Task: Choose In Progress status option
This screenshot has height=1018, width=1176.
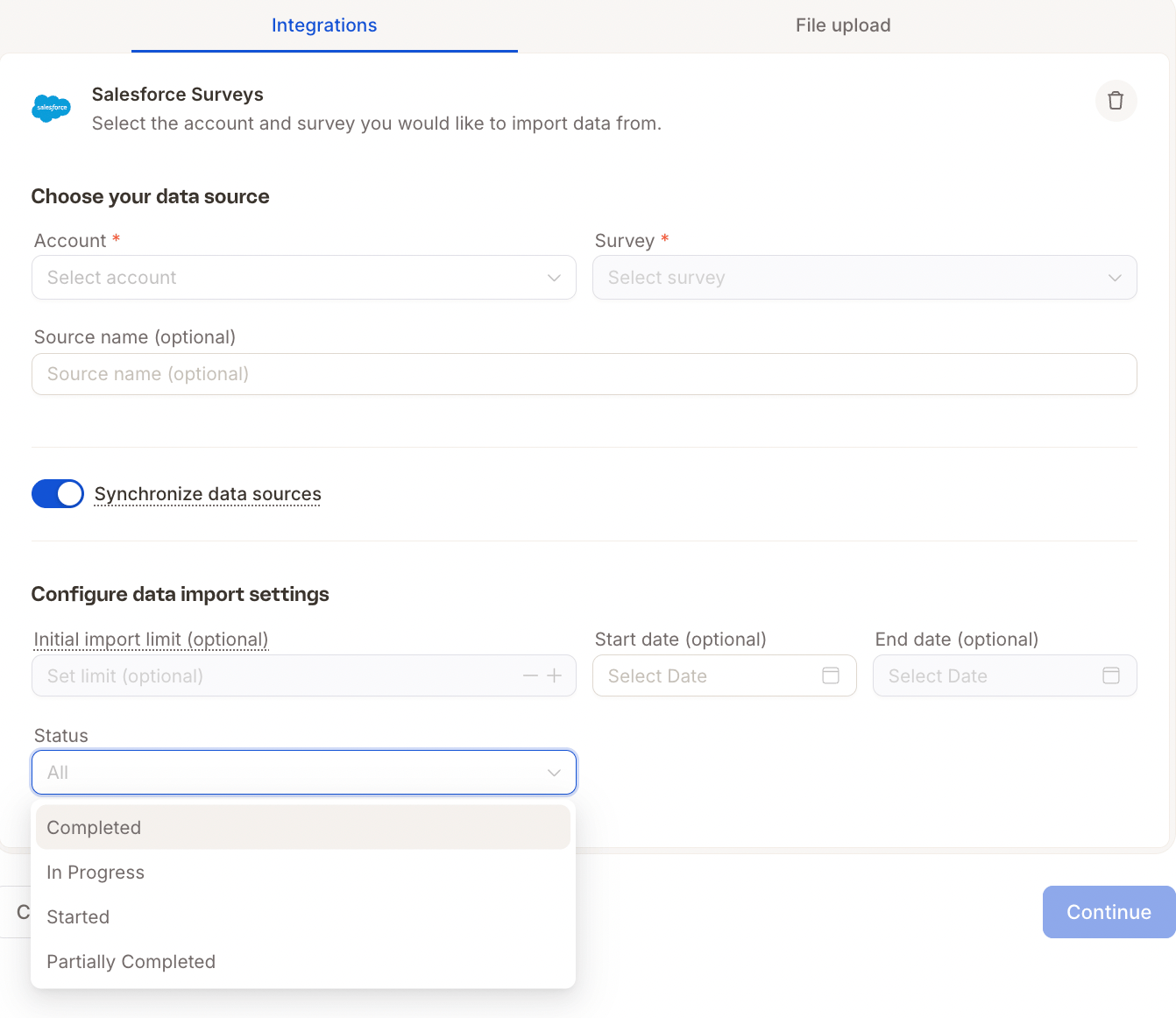Action: point(303,872)
